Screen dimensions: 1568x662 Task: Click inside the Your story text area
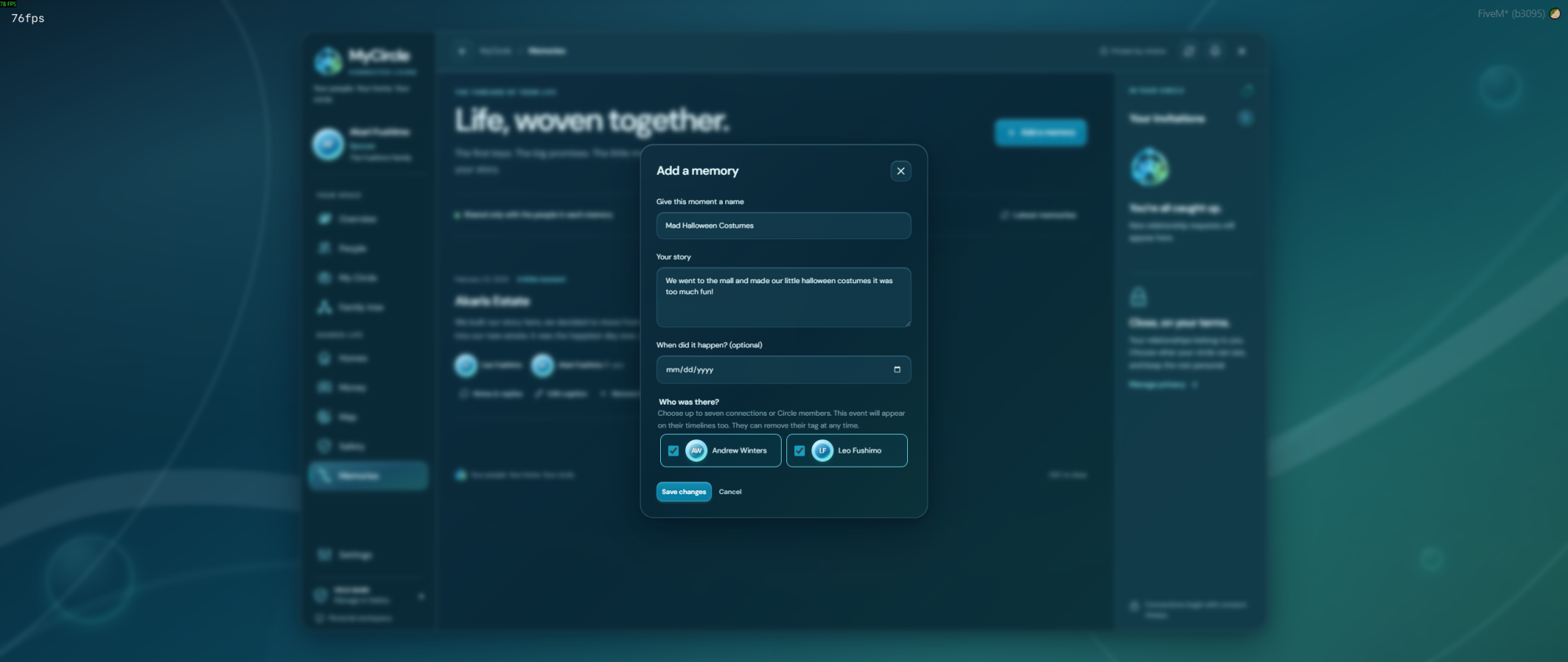(x=783, y=297)
